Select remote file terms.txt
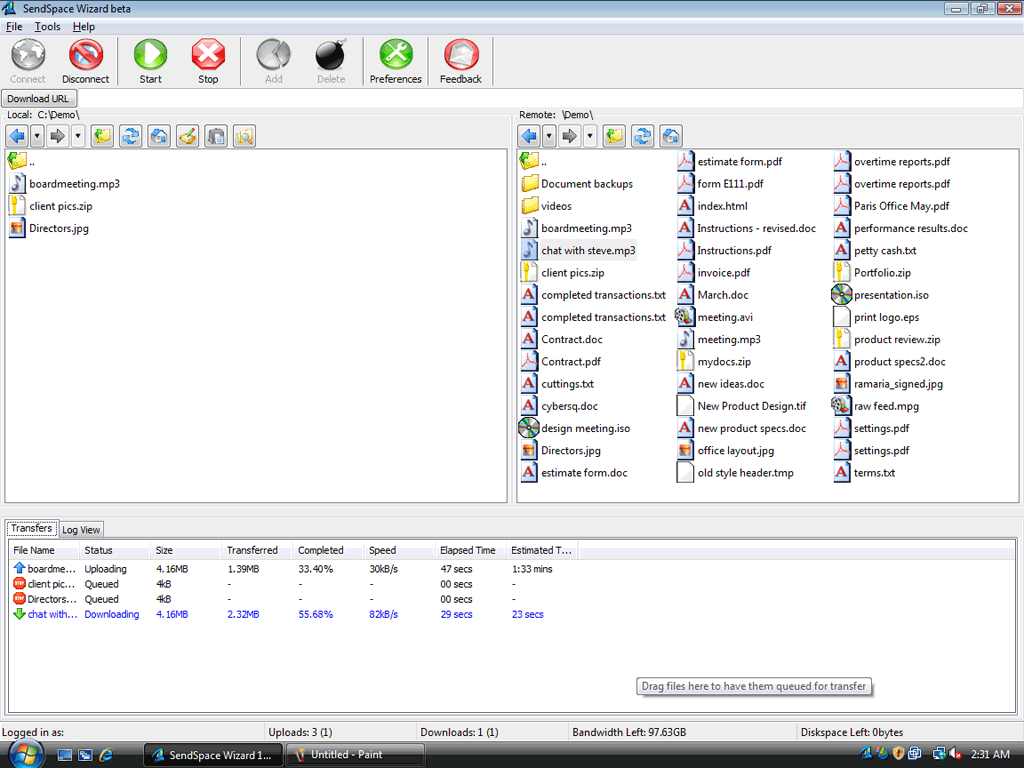 865,473
